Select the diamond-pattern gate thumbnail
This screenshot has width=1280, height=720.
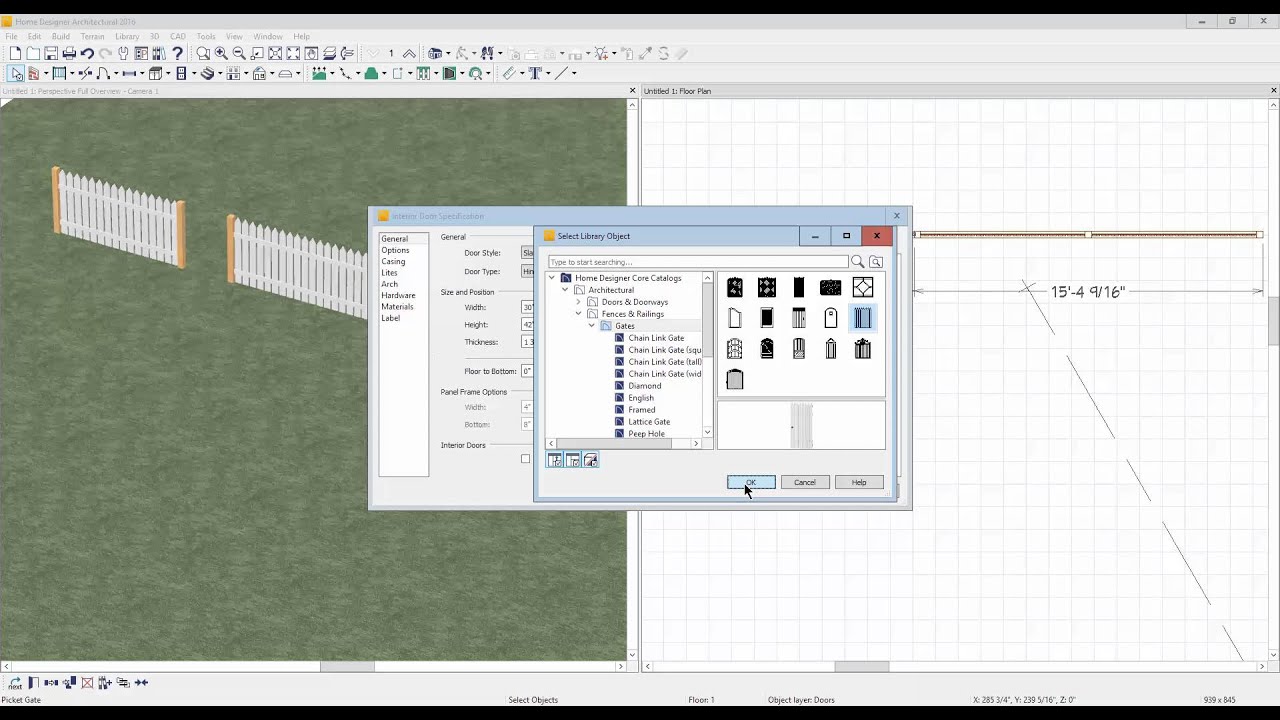[863, 287]
